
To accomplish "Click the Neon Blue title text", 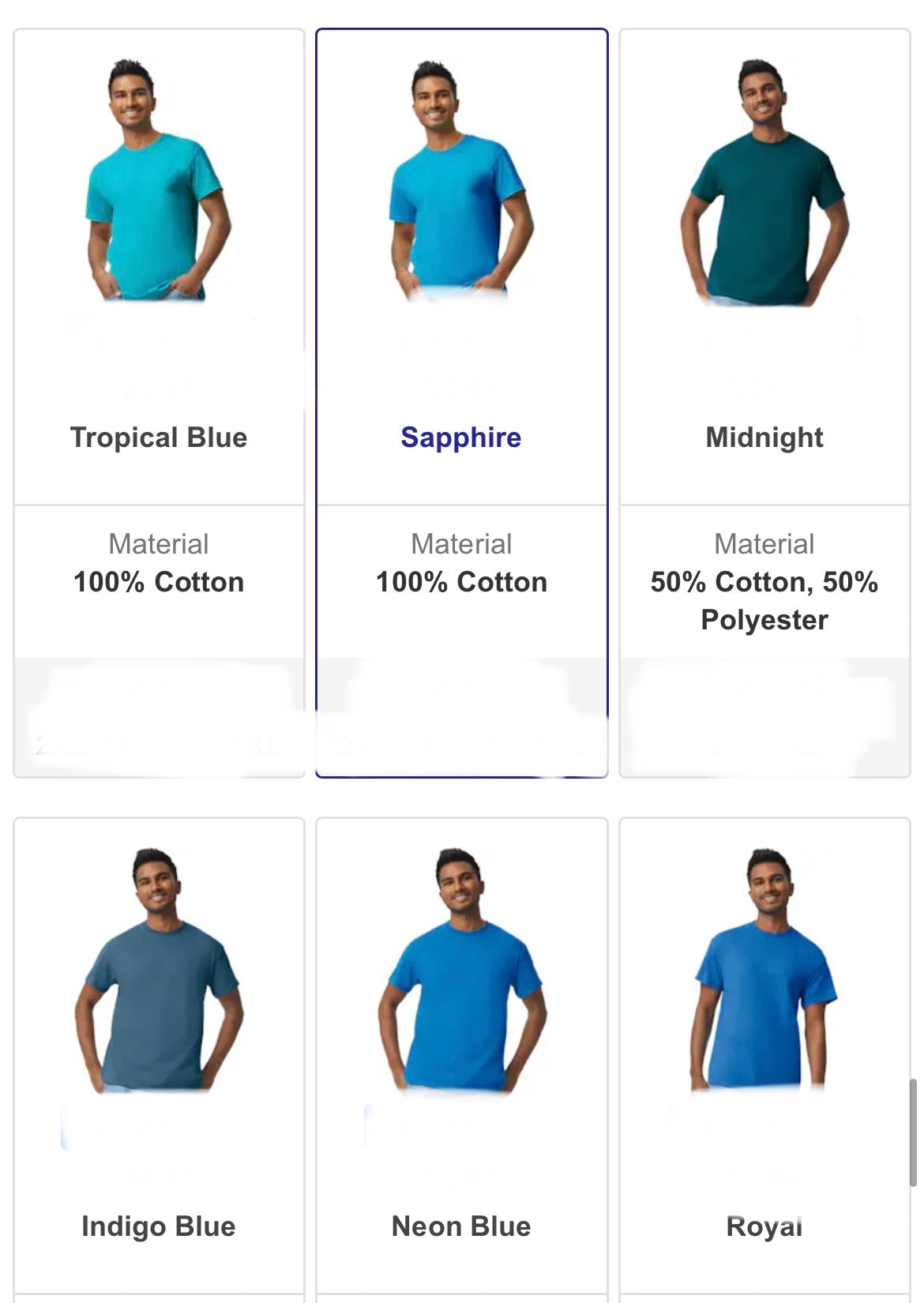I will point(461,1226).
